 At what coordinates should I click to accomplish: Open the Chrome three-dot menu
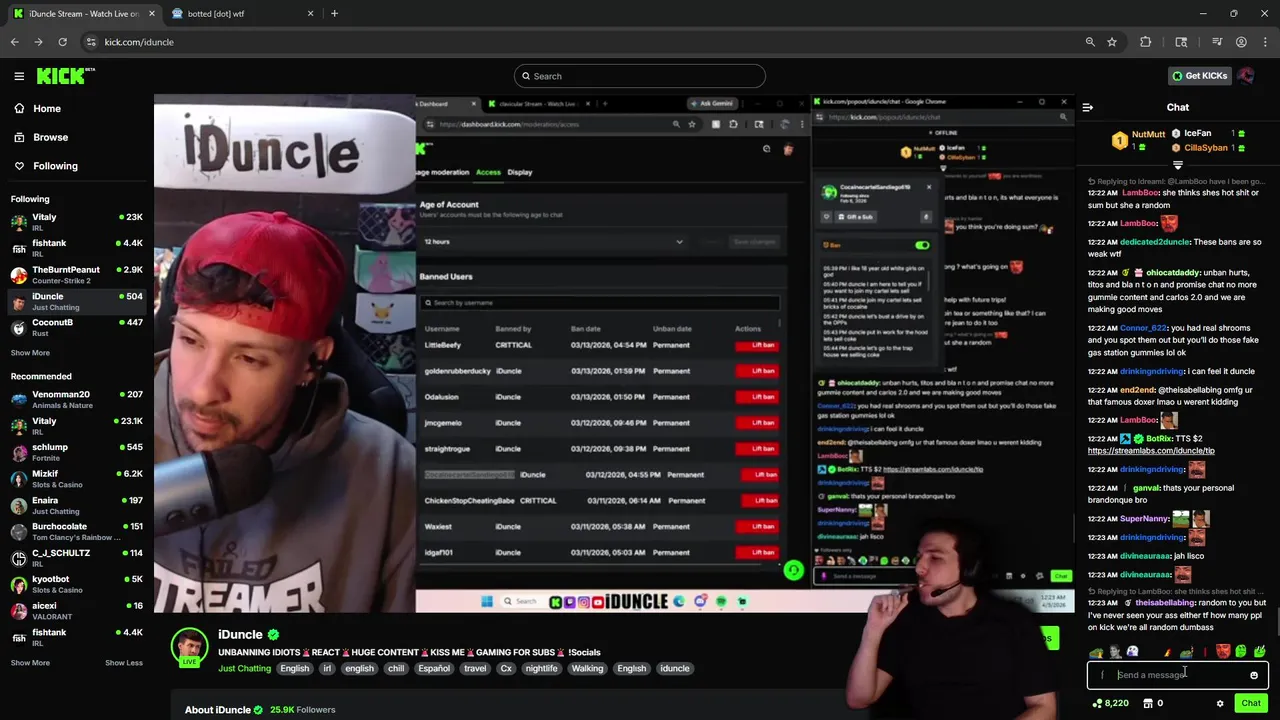point(1264,42)
